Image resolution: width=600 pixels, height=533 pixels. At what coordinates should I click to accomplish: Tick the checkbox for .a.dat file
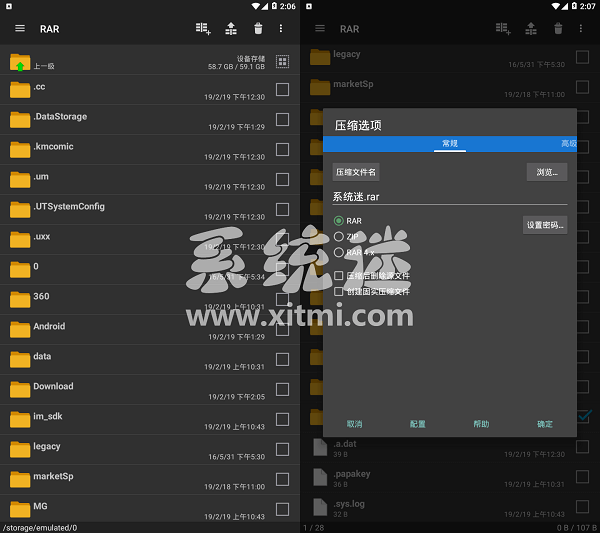pyautogui.click(x=582, y=447)
